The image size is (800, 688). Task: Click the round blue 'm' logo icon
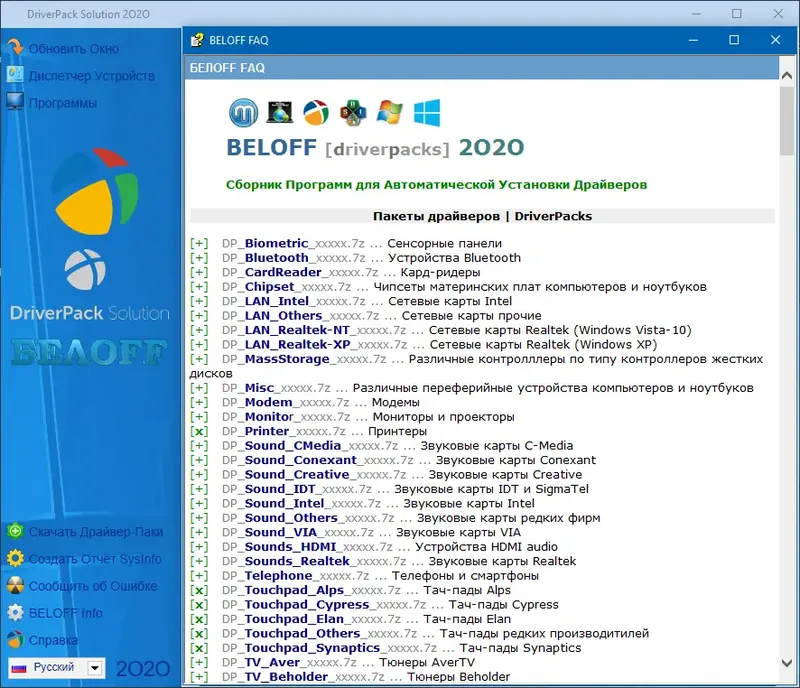[x=243, y=113]
